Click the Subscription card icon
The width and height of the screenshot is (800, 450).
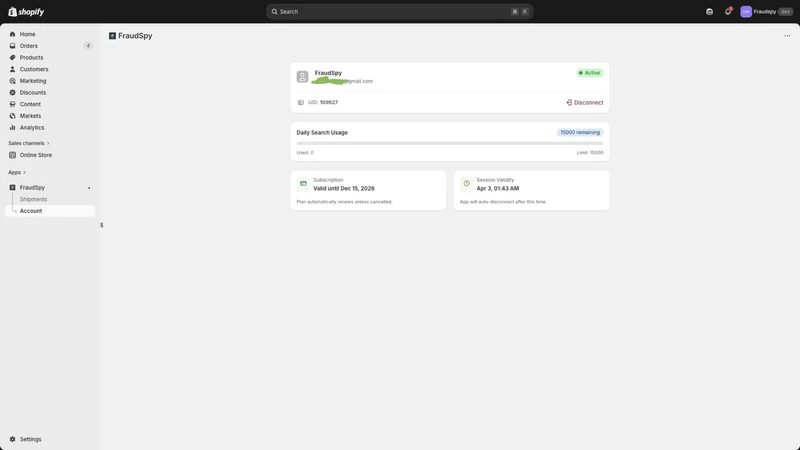pos(303,184)
